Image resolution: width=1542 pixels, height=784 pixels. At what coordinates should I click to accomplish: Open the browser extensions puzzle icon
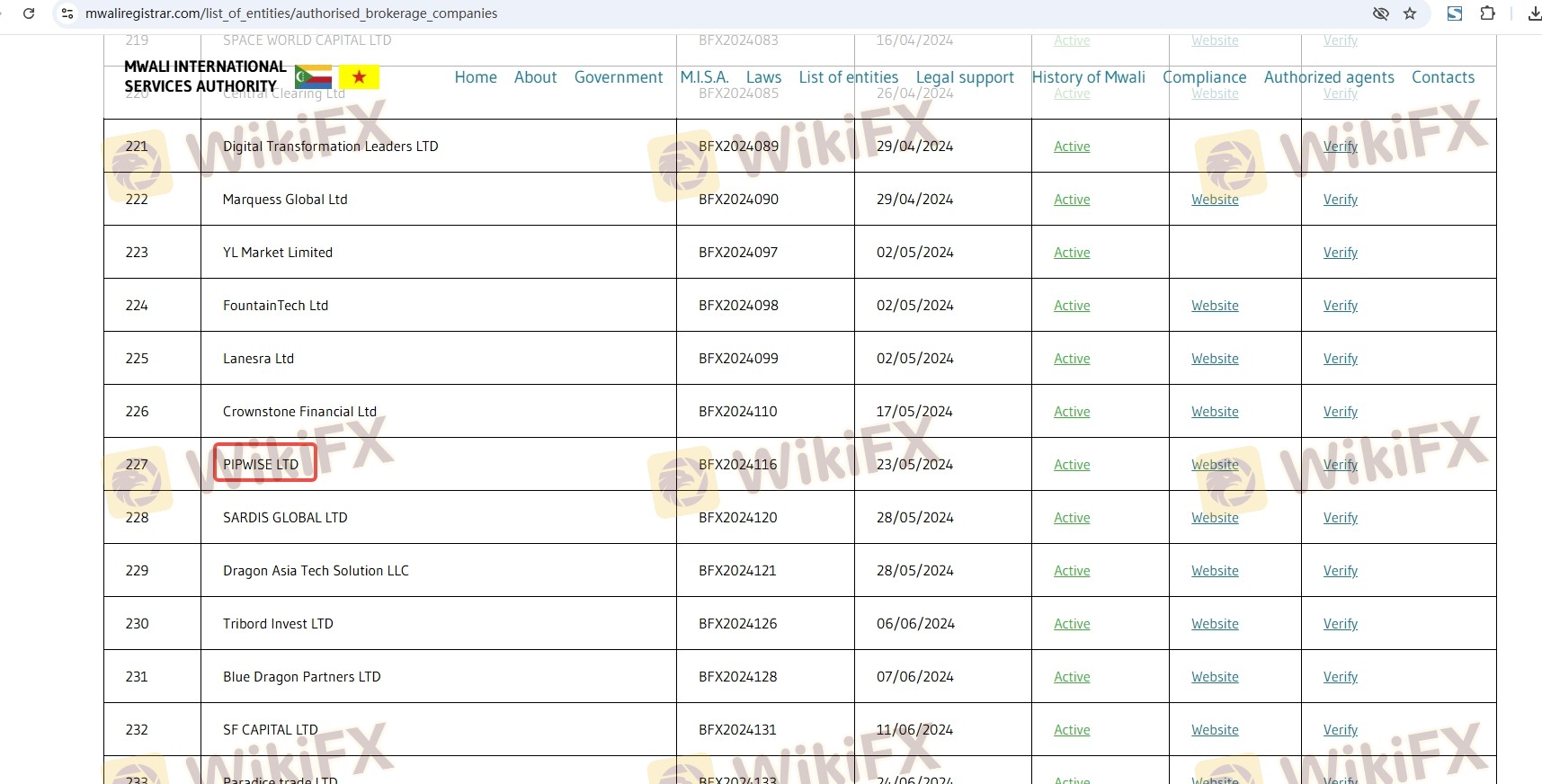tap(1487, 13)
